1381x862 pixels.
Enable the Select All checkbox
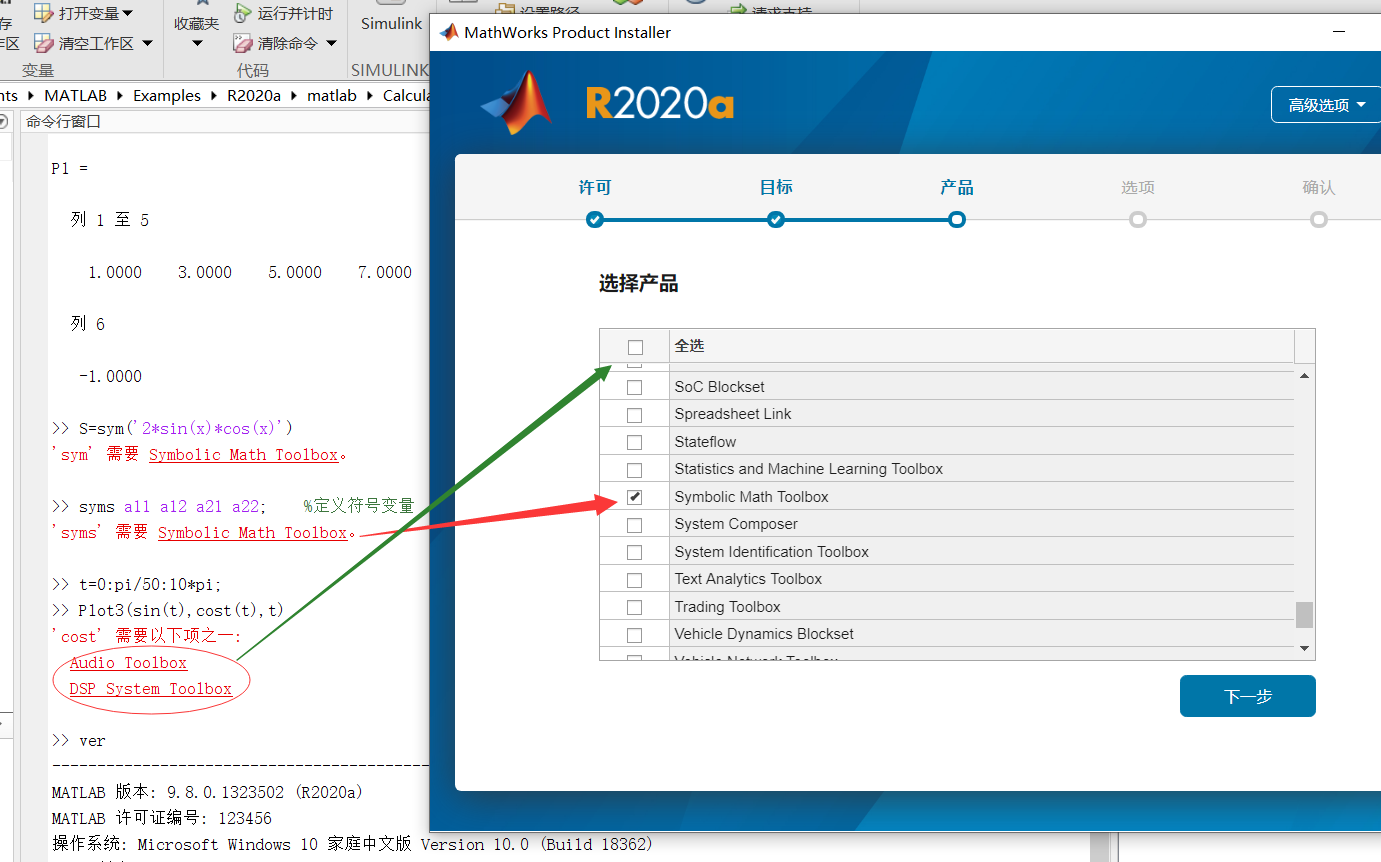tap(635, 346)
